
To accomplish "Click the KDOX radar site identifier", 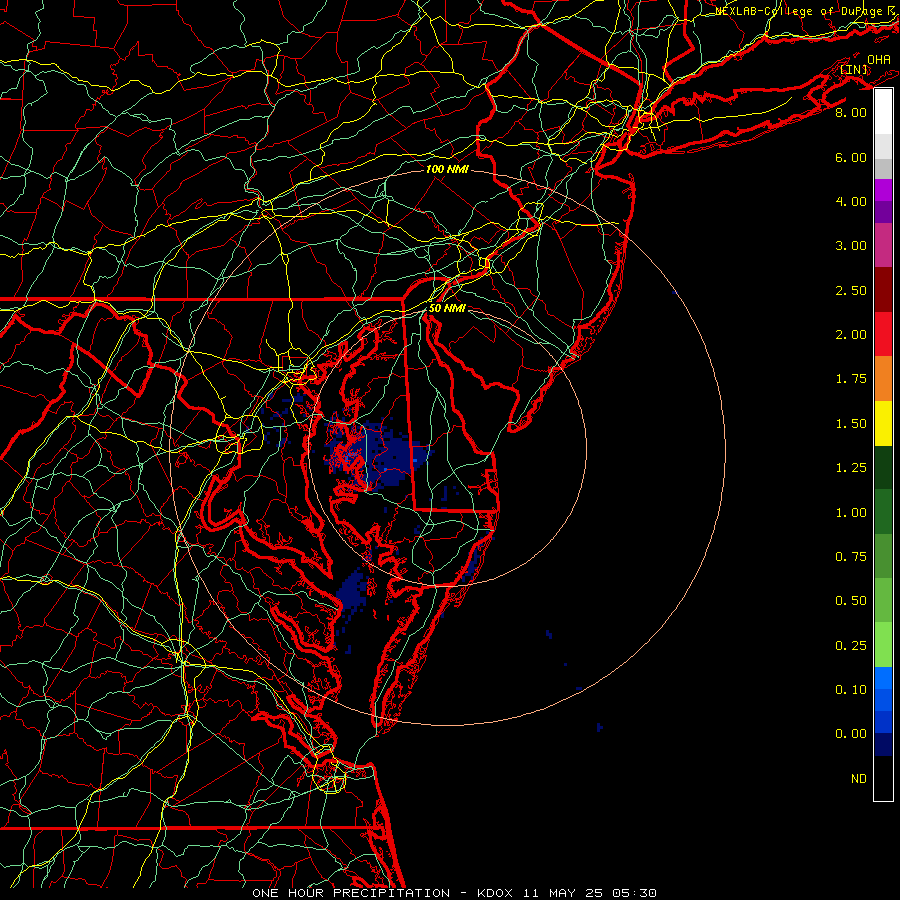I will [x=496, y=893].
